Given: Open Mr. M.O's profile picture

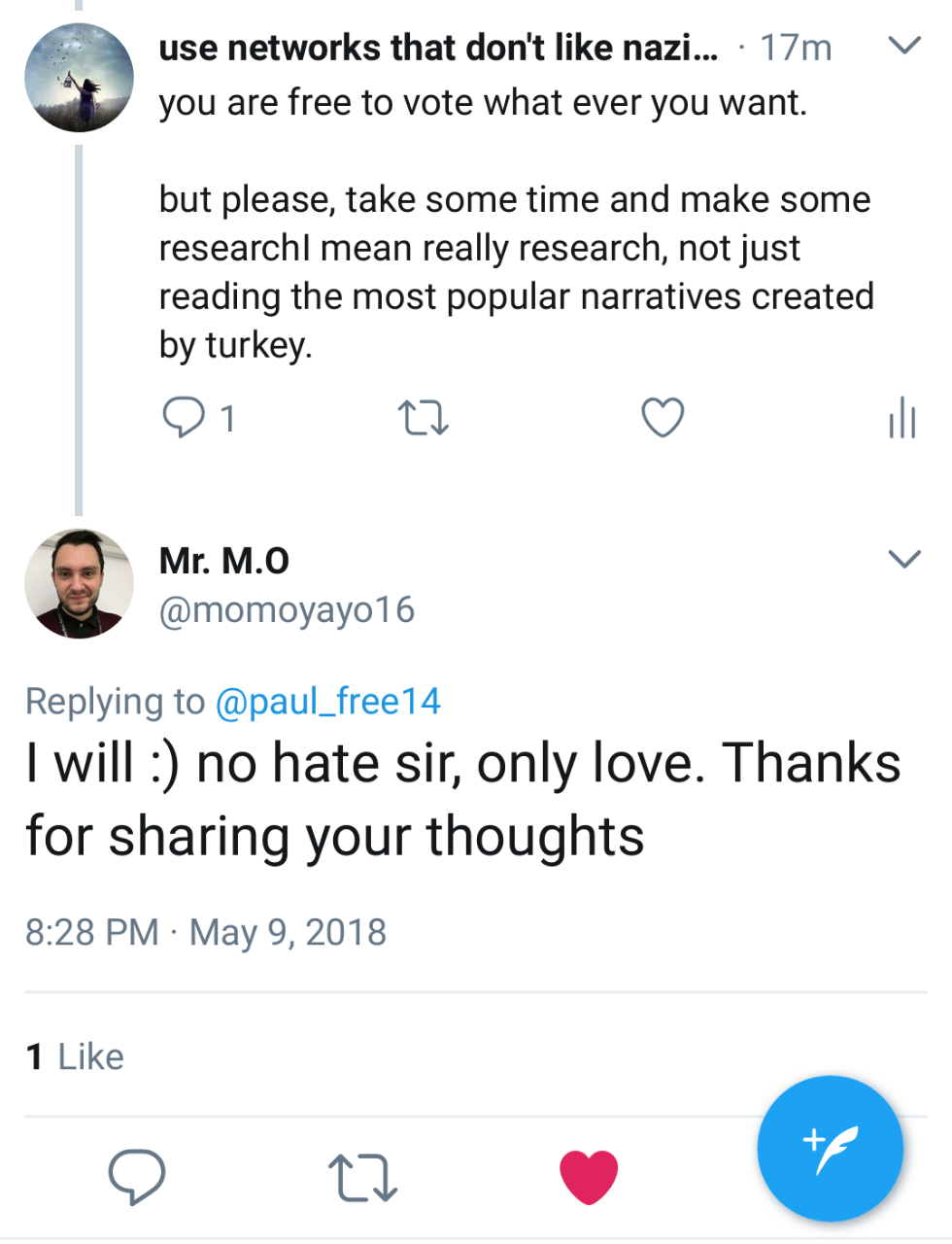Looking at the screenshot, I should 79,583.
